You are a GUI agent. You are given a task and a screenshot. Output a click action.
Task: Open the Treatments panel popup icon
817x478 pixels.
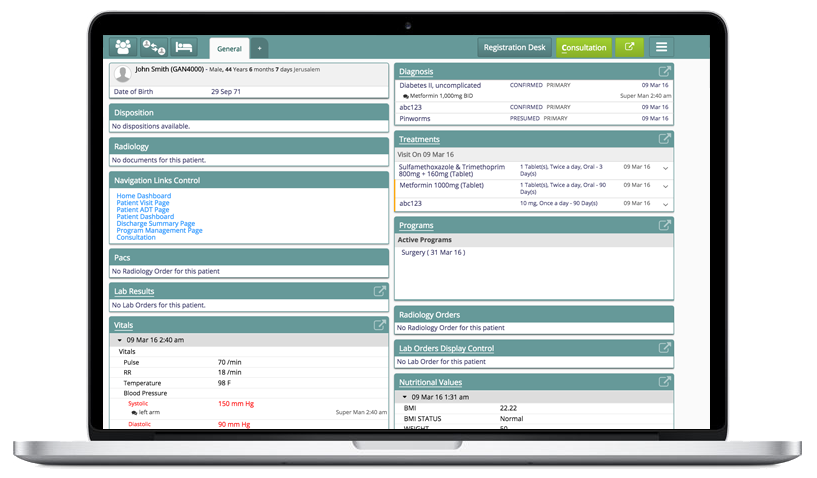pyautogui.click(x=664, y=139)
